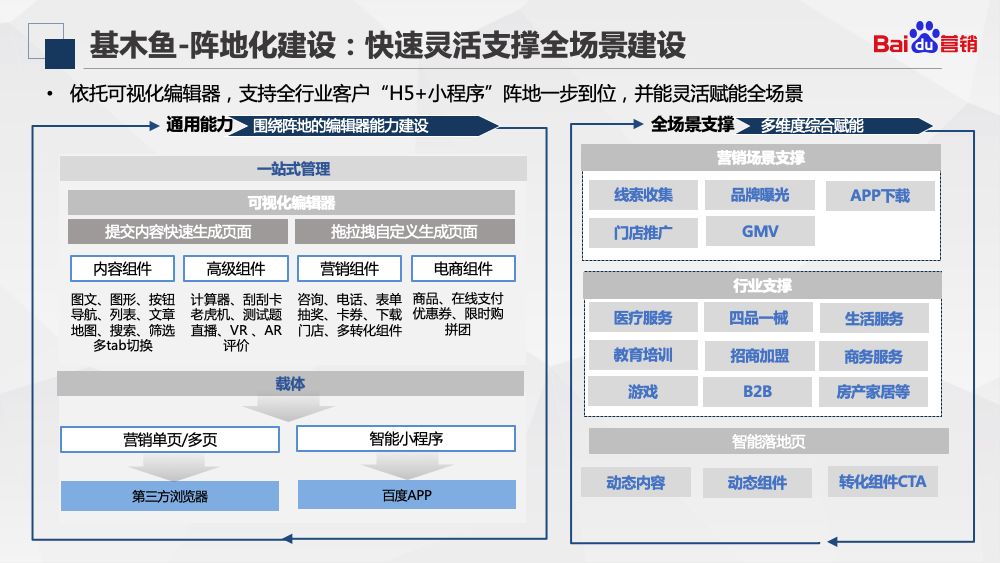Image resolution: width=1000 pixels, height=563 pixels.
Task: Select the 动态组件 tile
Action: [757, 483]
